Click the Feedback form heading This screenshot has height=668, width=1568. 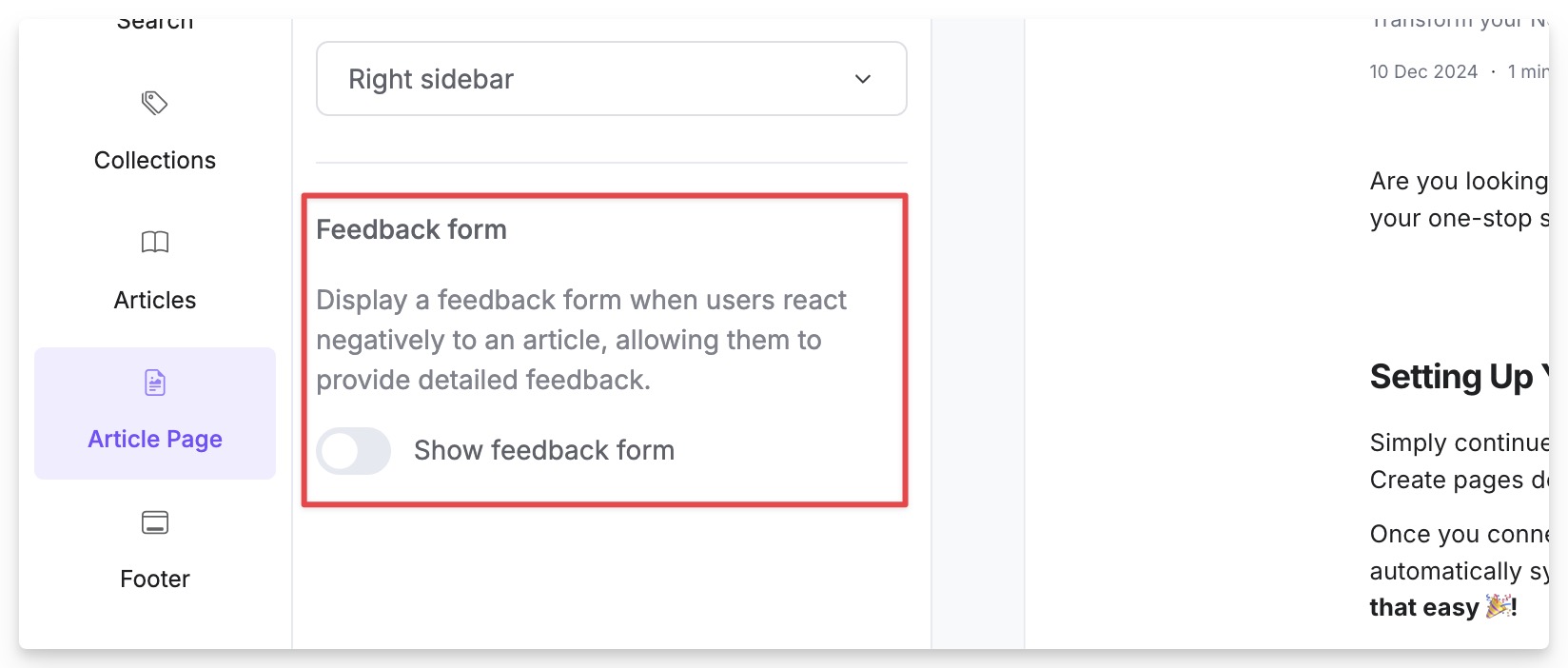click(412, 229)
